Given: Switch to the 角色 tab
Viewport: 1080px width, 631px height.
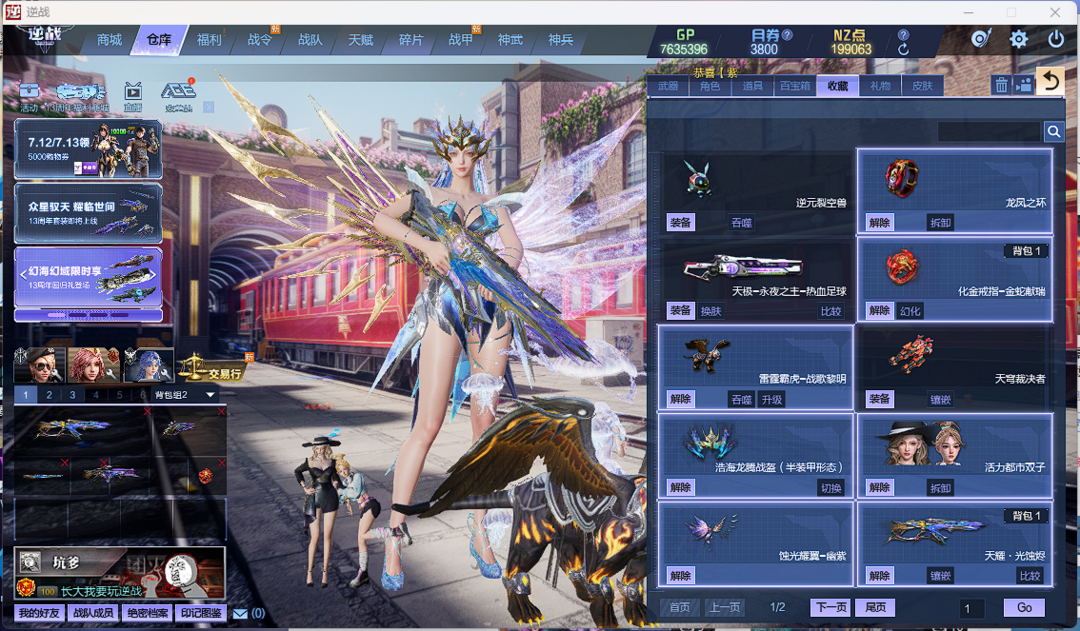Looking at the screenshot, I should [710, 85].
